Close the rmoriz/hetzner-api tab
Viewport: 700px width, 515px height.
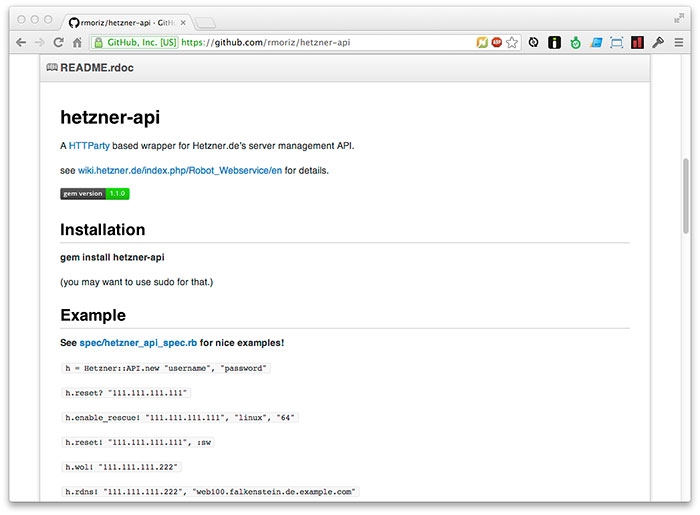tap(183, 22)
